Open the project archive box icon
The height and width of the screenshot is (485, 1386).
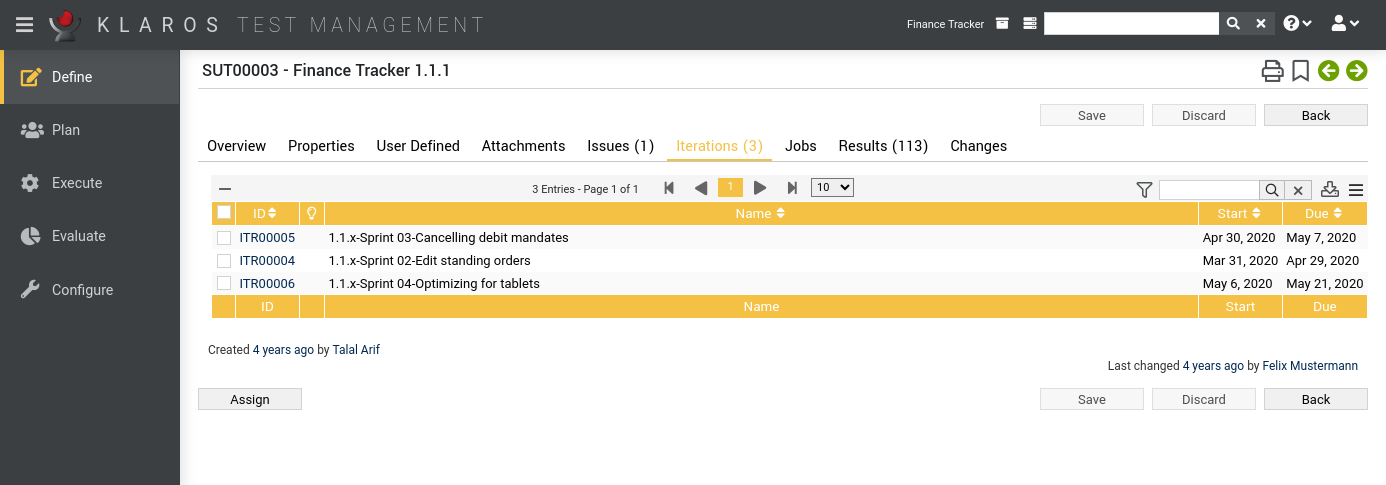point(1002,24)
